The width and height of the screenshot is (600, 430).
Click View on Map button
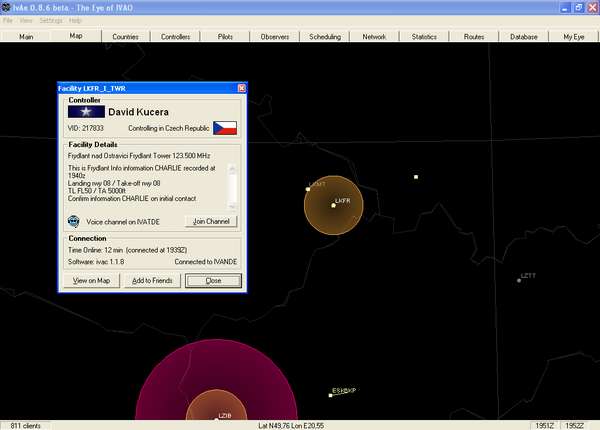point(91,280)
